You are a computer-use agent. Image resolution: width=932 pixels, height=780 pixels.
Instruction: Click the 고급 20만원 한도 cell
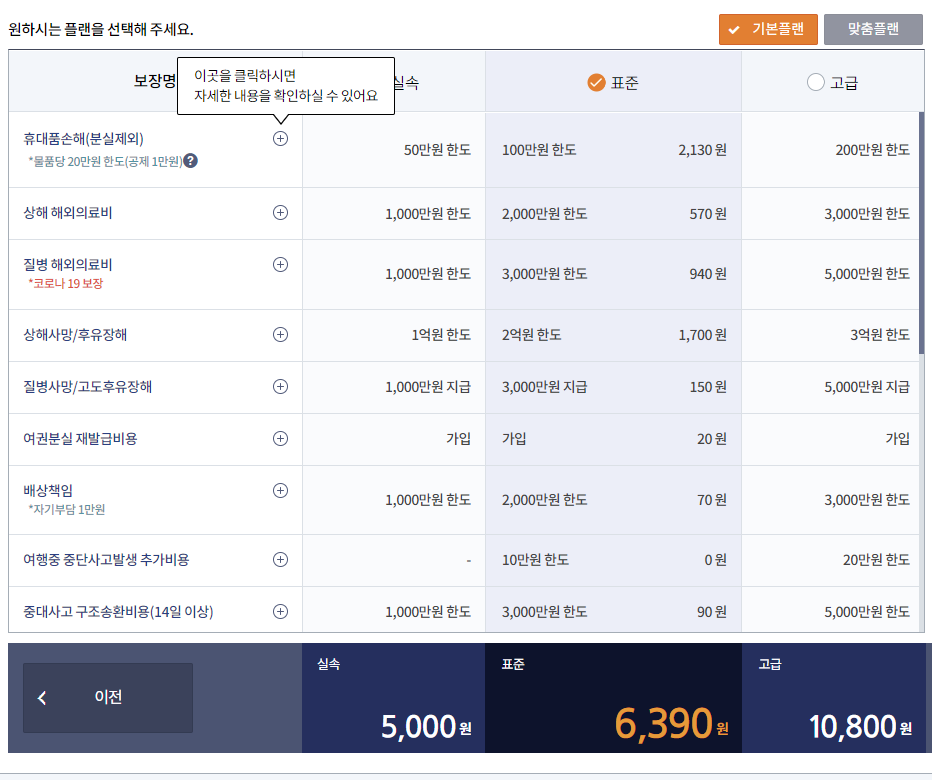coord(876,559)
